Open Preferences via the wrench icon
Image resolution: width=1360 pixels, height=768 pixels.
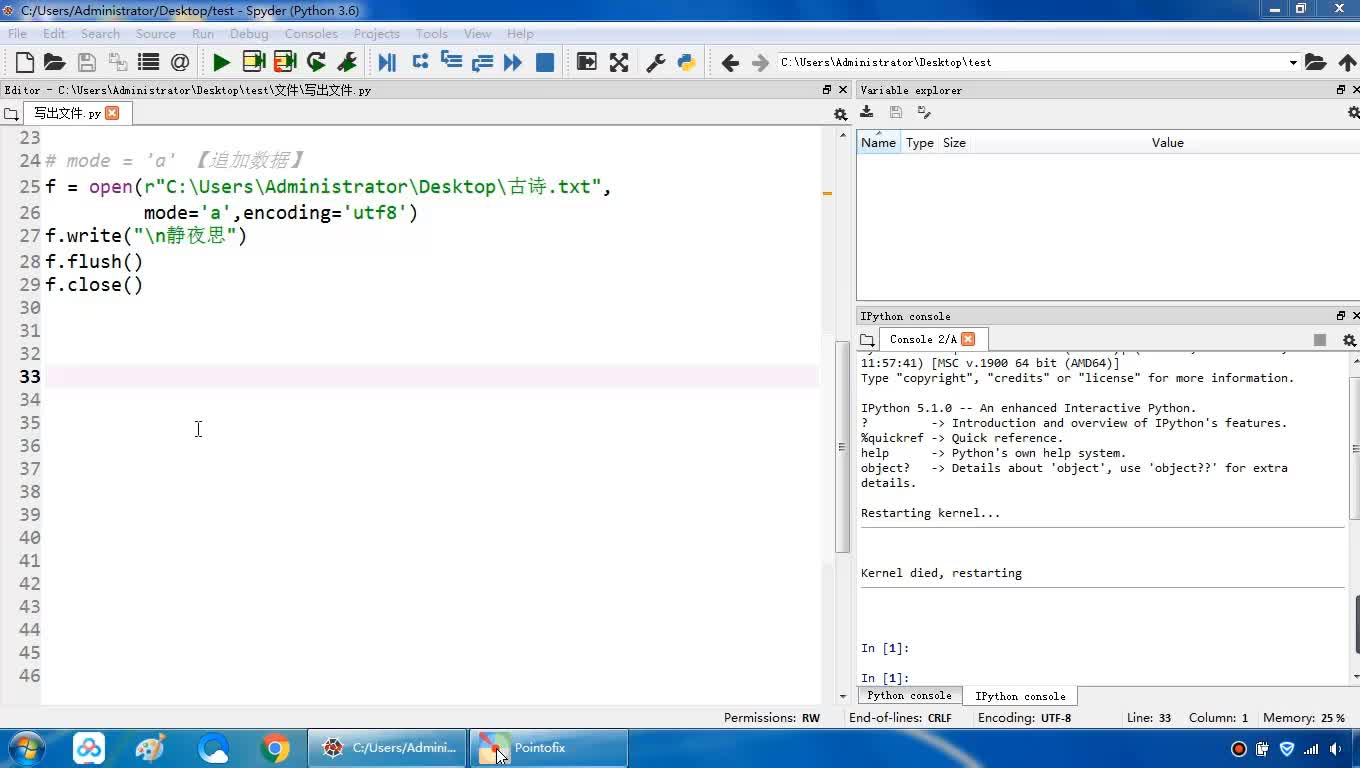tap(656, 62)
